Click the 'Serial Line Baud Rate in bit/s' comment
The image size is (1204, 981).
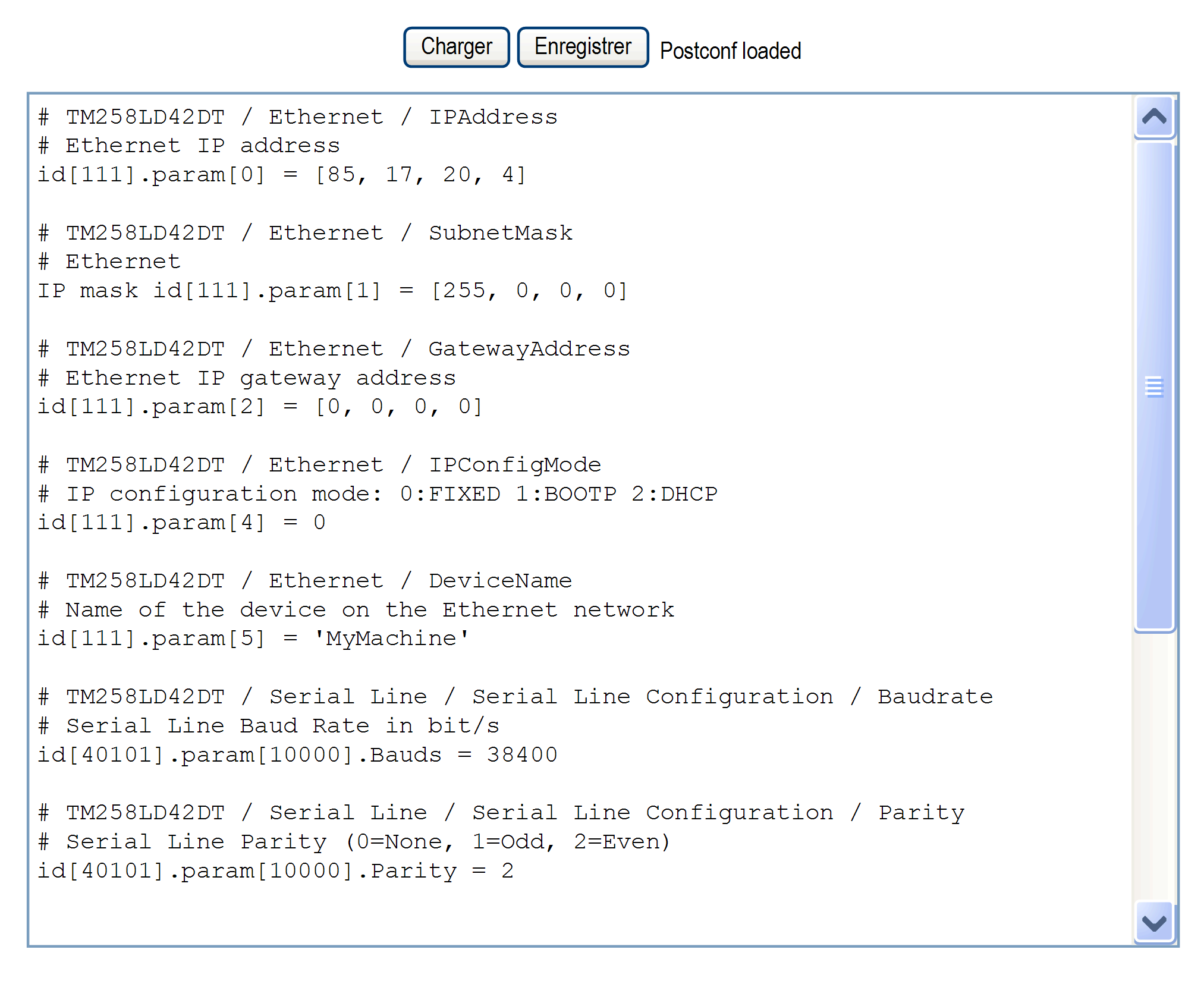(x=269, y=726)
